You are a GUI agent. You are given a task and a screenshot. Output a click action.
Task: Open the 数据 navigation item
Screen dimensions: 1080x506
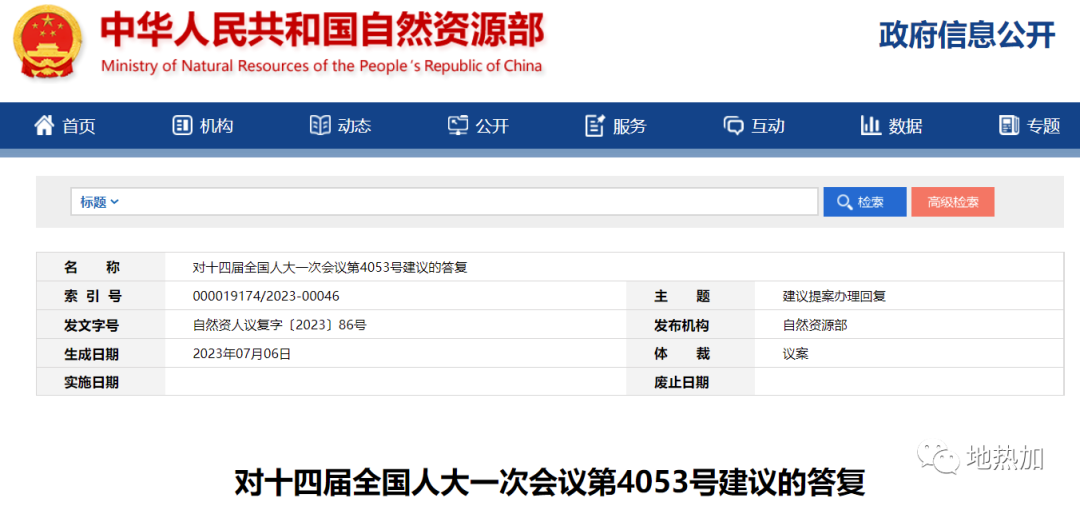891,125
